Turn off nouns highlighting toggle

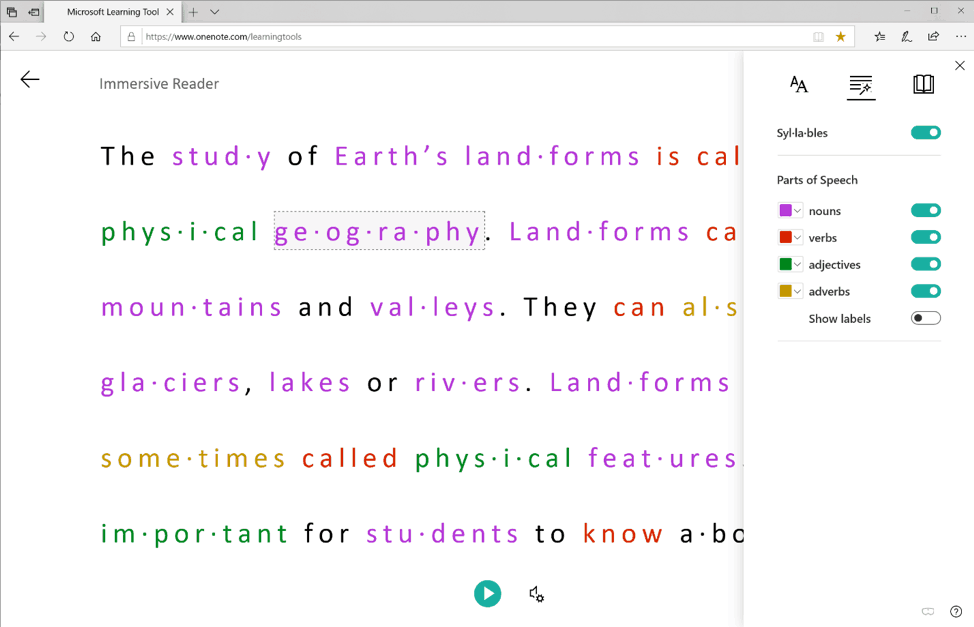(x=925, y=211)
